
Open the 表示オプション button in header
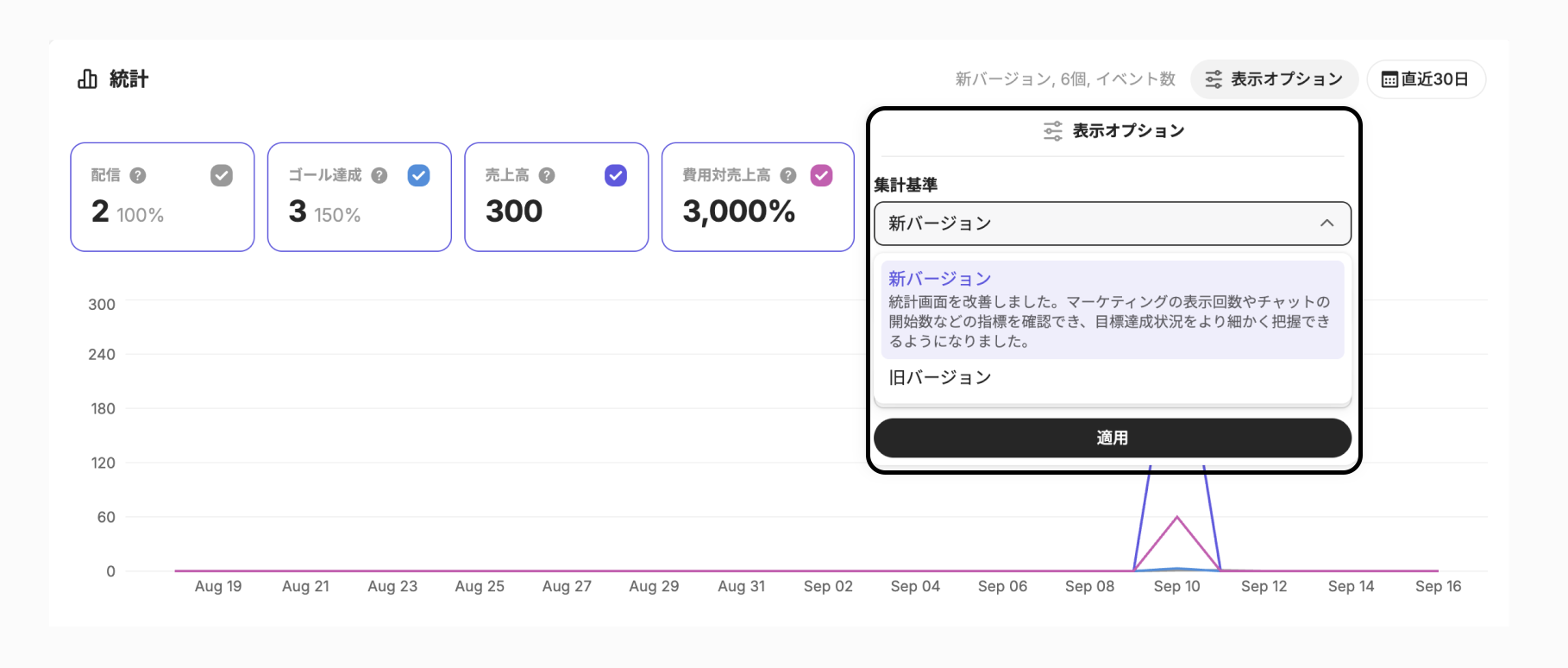click(x=1274, y=79)
